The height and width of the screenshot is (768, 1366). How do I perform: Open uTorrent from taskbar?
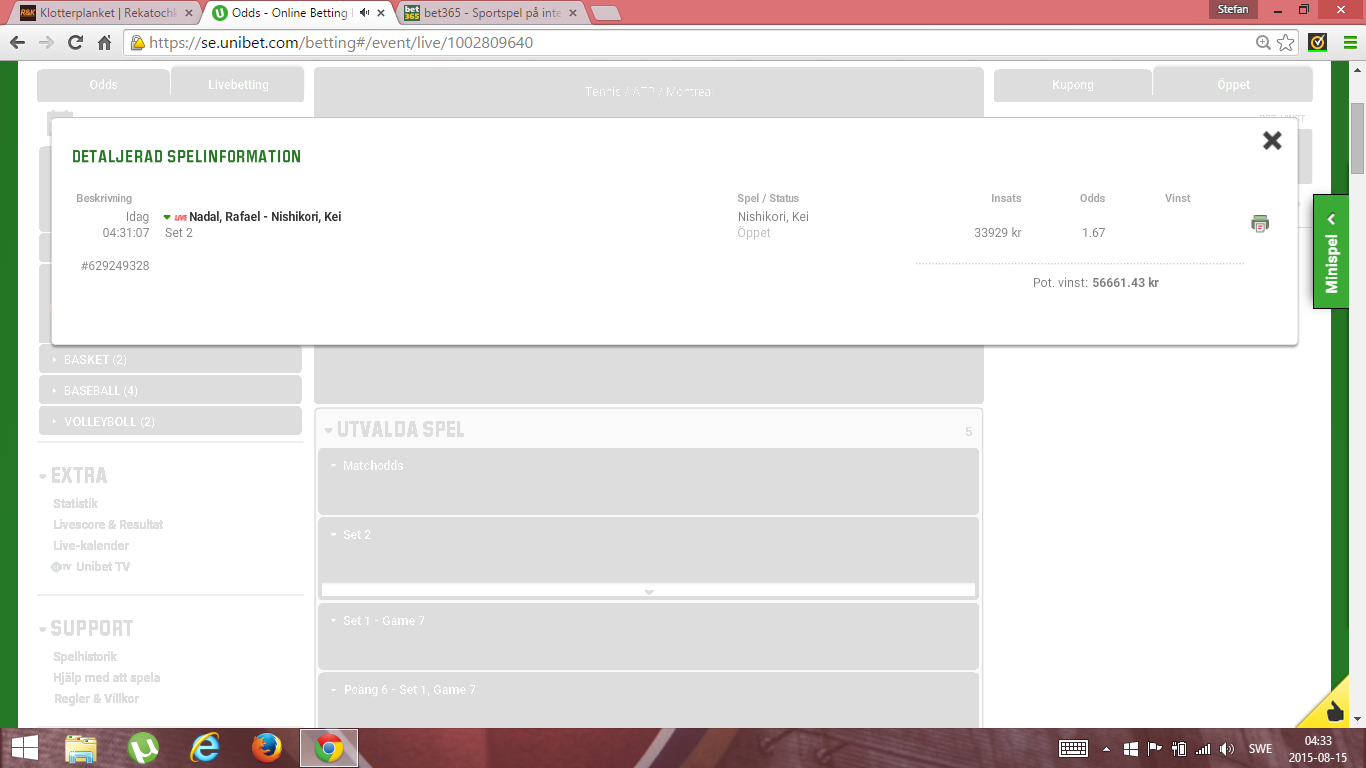click(x=143, y=748)
